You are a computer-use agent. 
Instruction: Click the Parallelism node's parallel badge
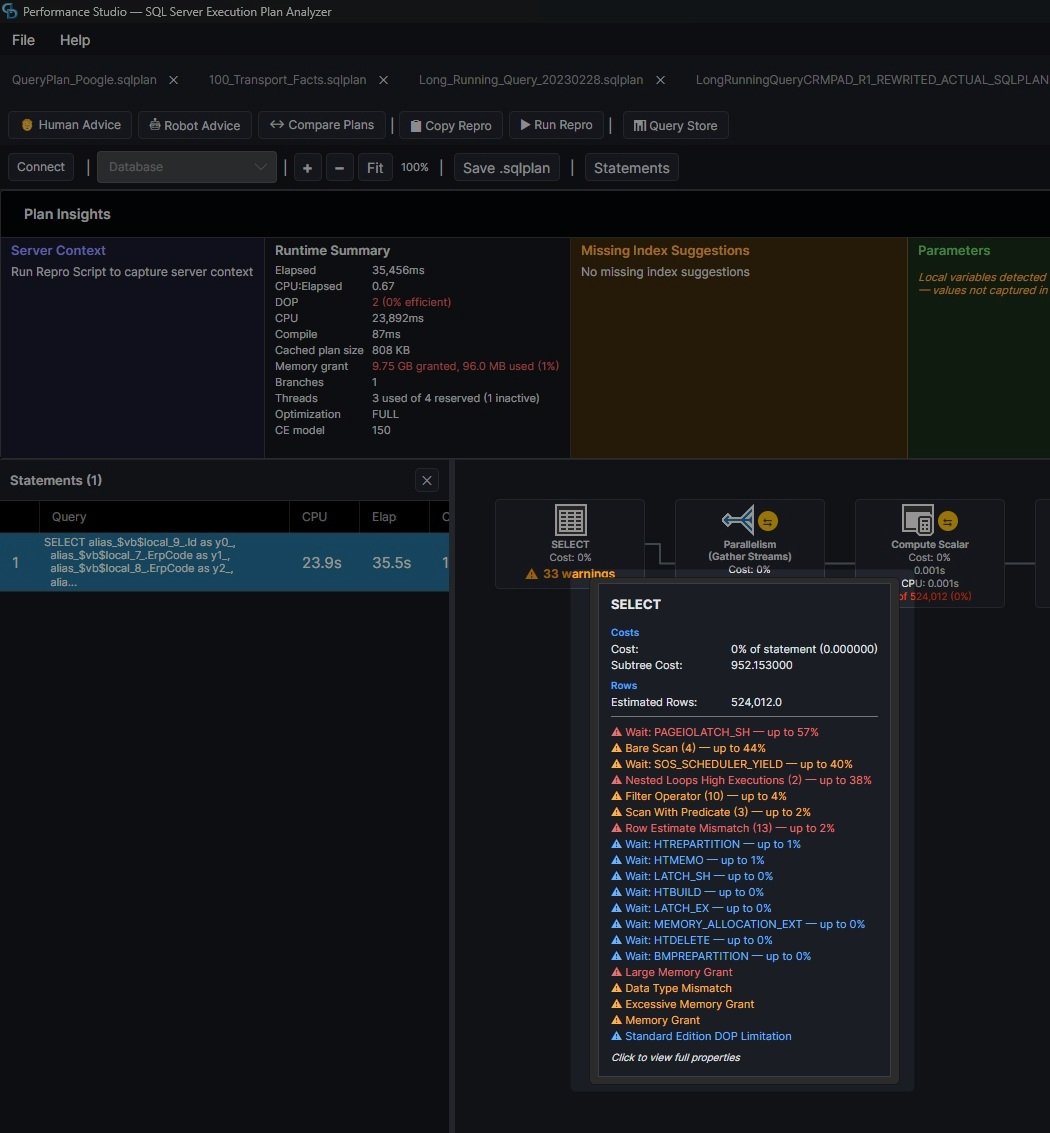point(767,520)
